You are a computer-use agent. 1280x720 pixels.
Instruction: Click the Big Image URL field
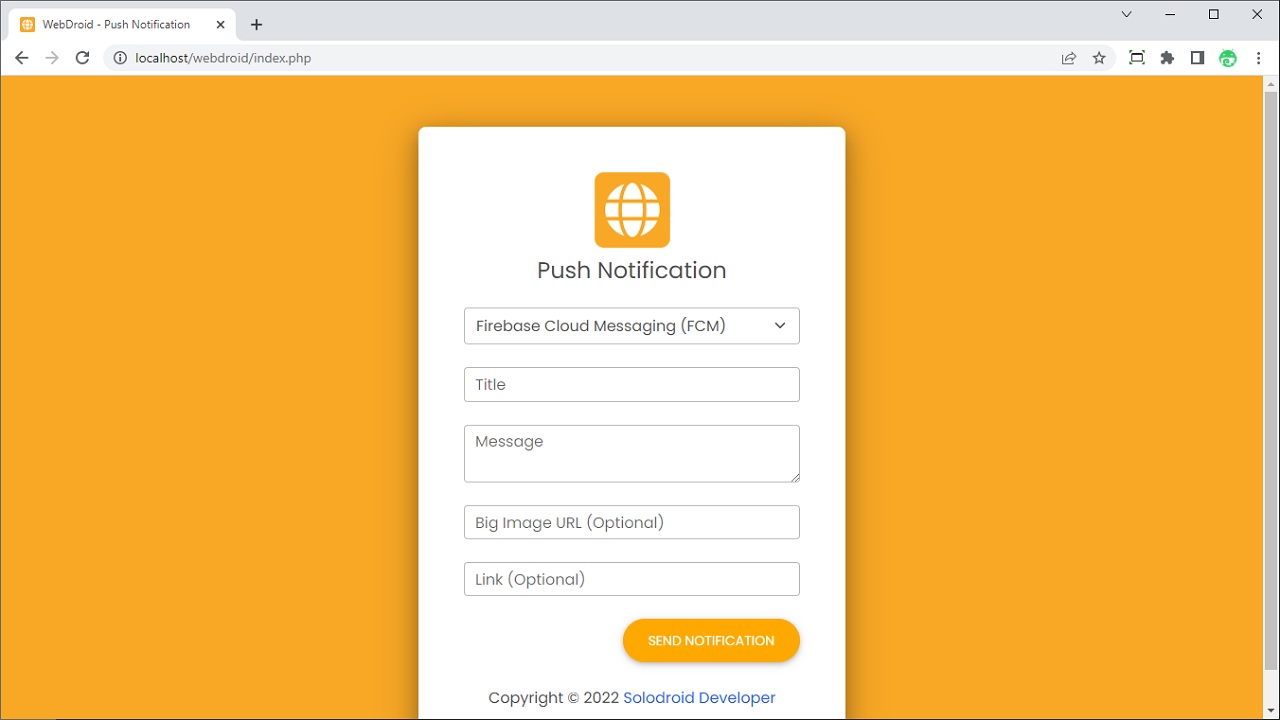click(x=631, y=522)
